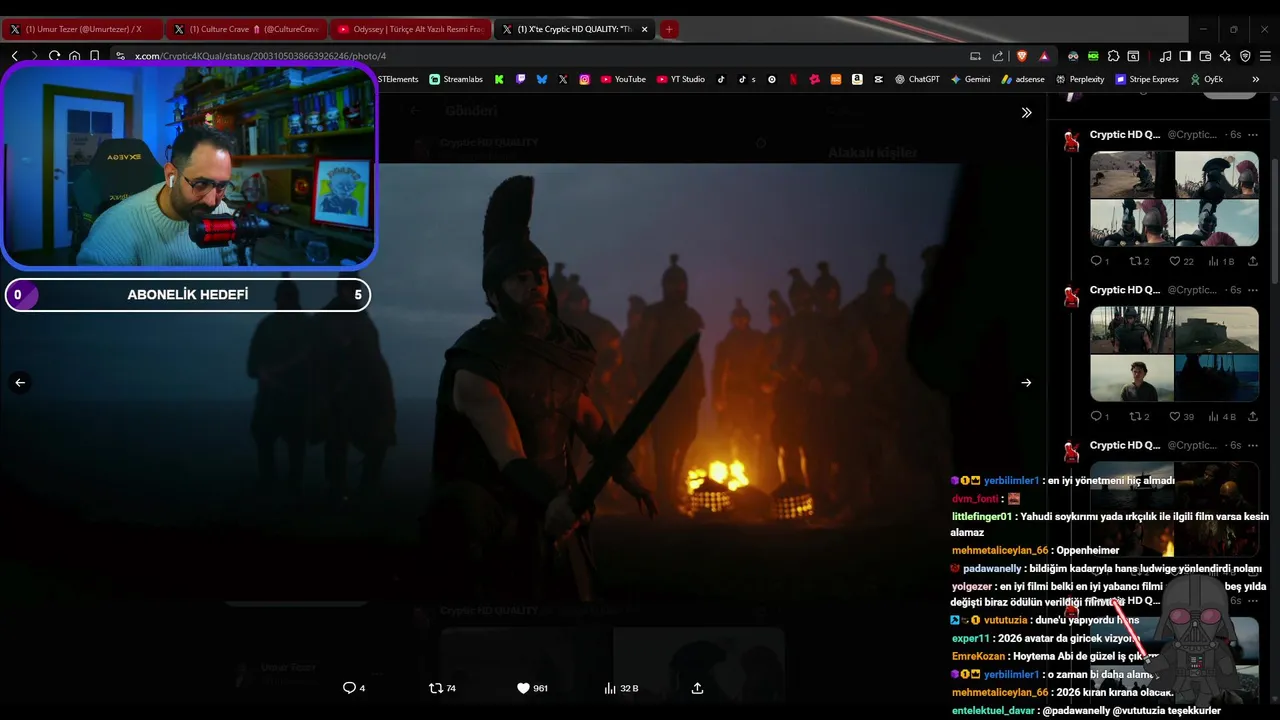The height and width of the screenshot is (720, 1280).
Task: Open castle and ships image grid in second reply
Action: (x=1174, y=353)
